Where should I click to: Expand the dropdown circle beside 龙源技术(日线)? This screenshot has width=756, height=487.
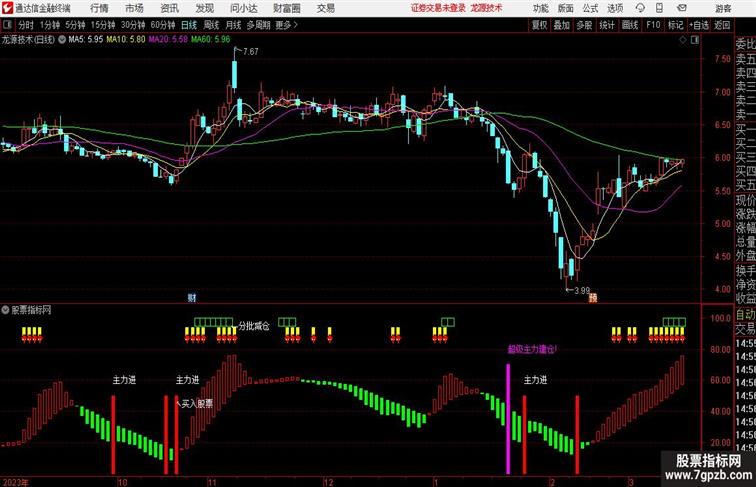(62, 40)
